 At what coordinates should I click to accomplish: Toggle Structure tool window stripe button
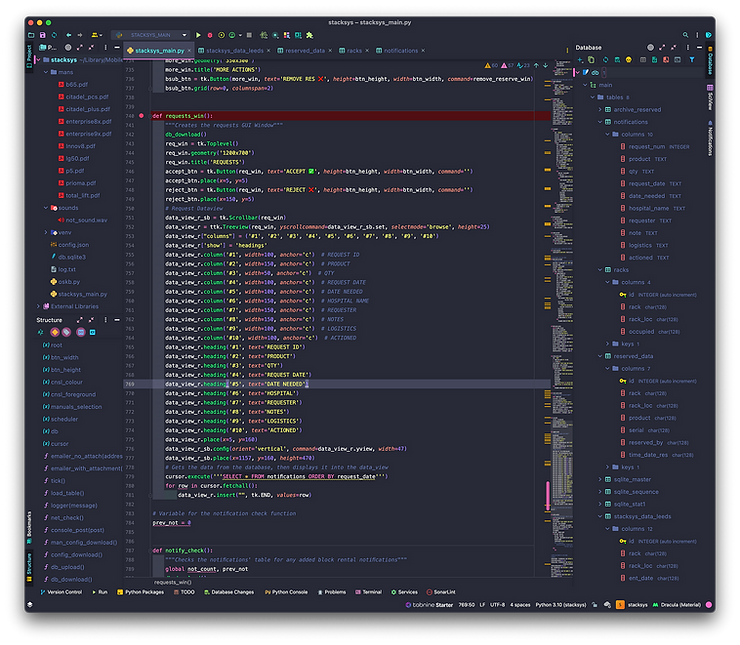tap(29, 568)
